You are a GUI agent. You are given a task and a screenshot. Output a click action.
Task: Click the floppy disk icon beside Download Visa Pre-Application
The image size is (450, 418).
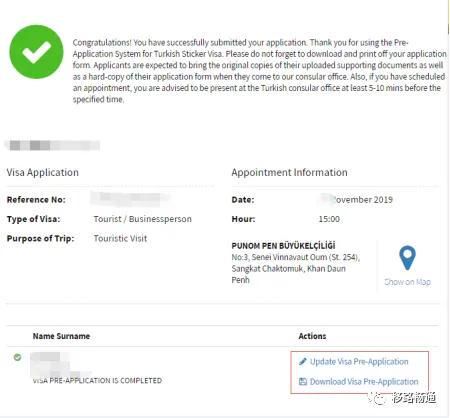point(303,381)
